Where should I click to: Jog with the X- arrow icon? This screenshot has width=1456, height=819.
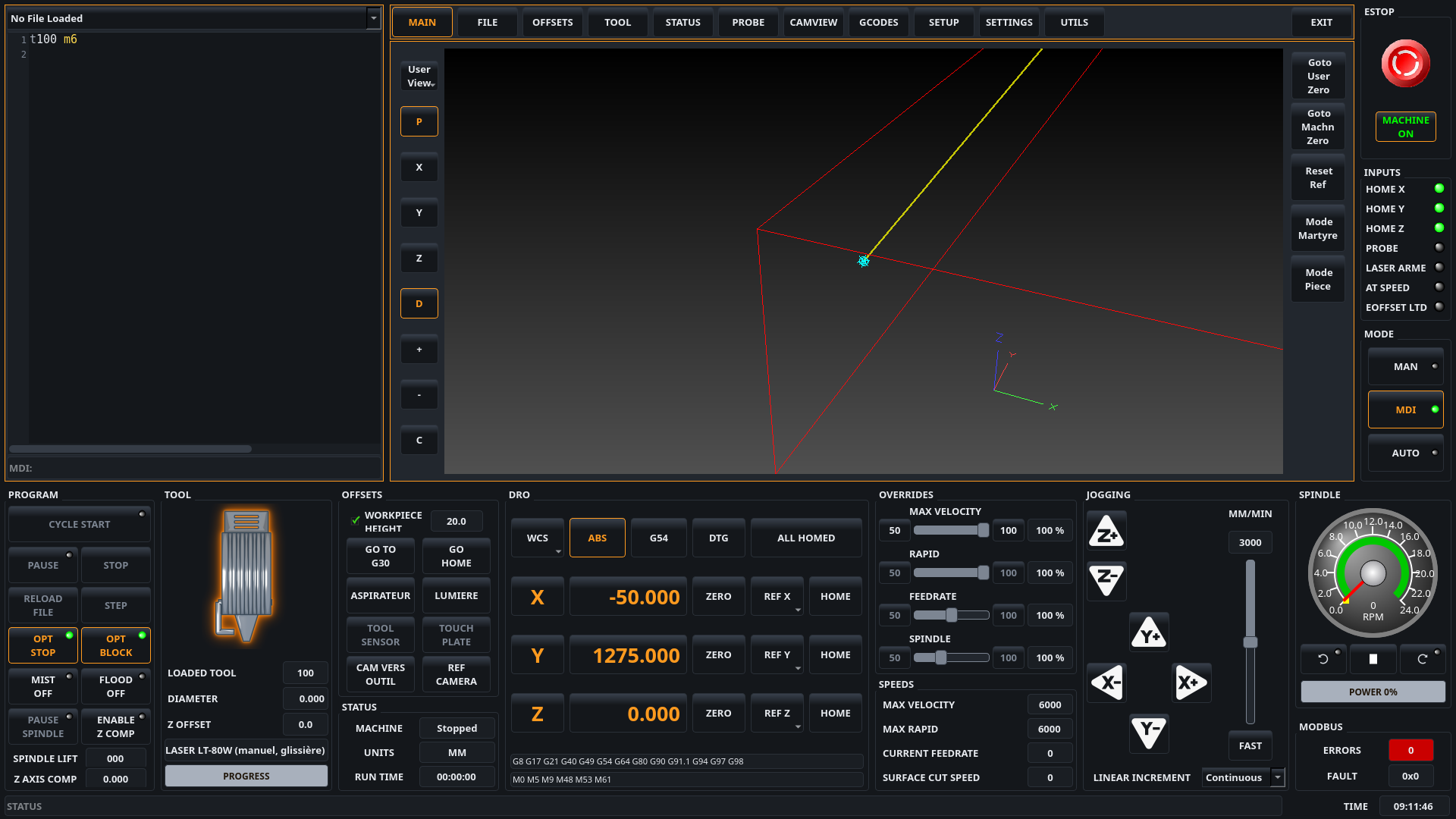(1106, 682)
